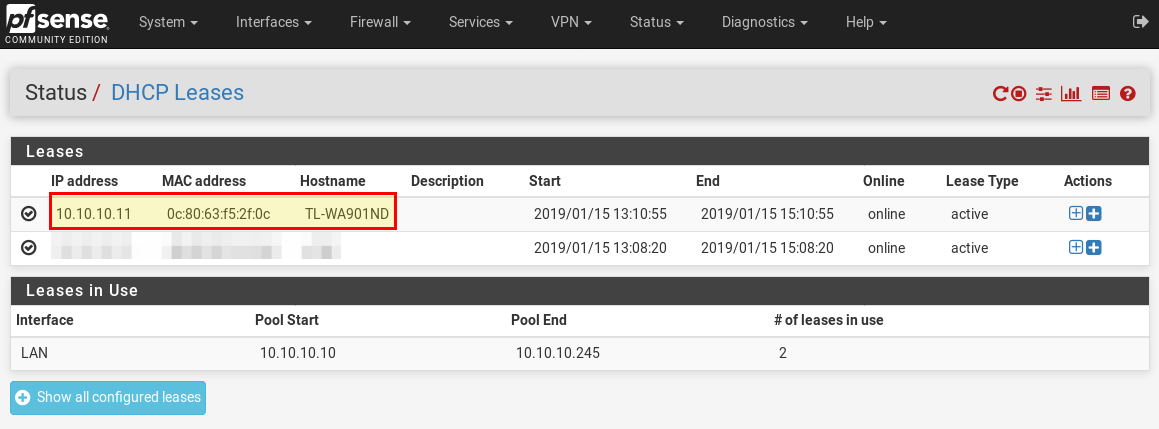Add static mapping for the TL-WA901ND lease
Image resolution: width=1159 pixels, height=429 pixels.
(x=1076, y=214)
